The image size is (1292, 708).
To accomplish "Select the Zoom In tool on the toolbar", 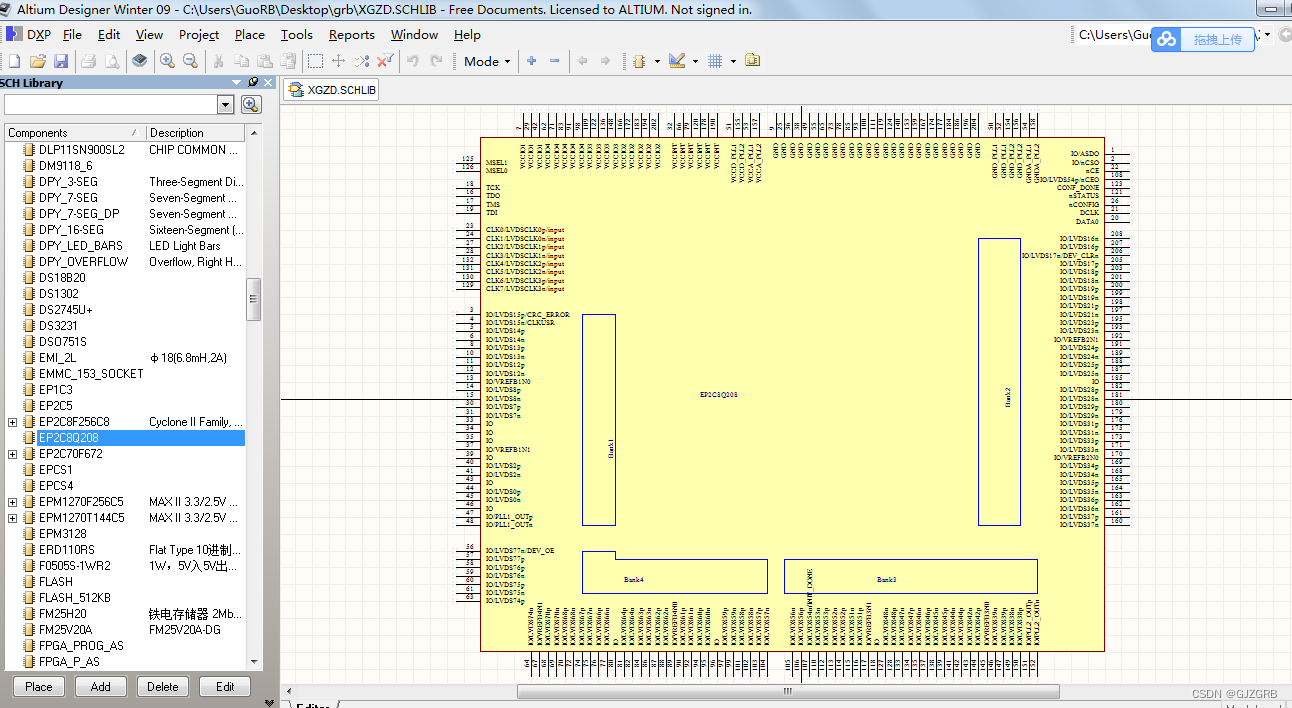I will click(x=168, y=61).
